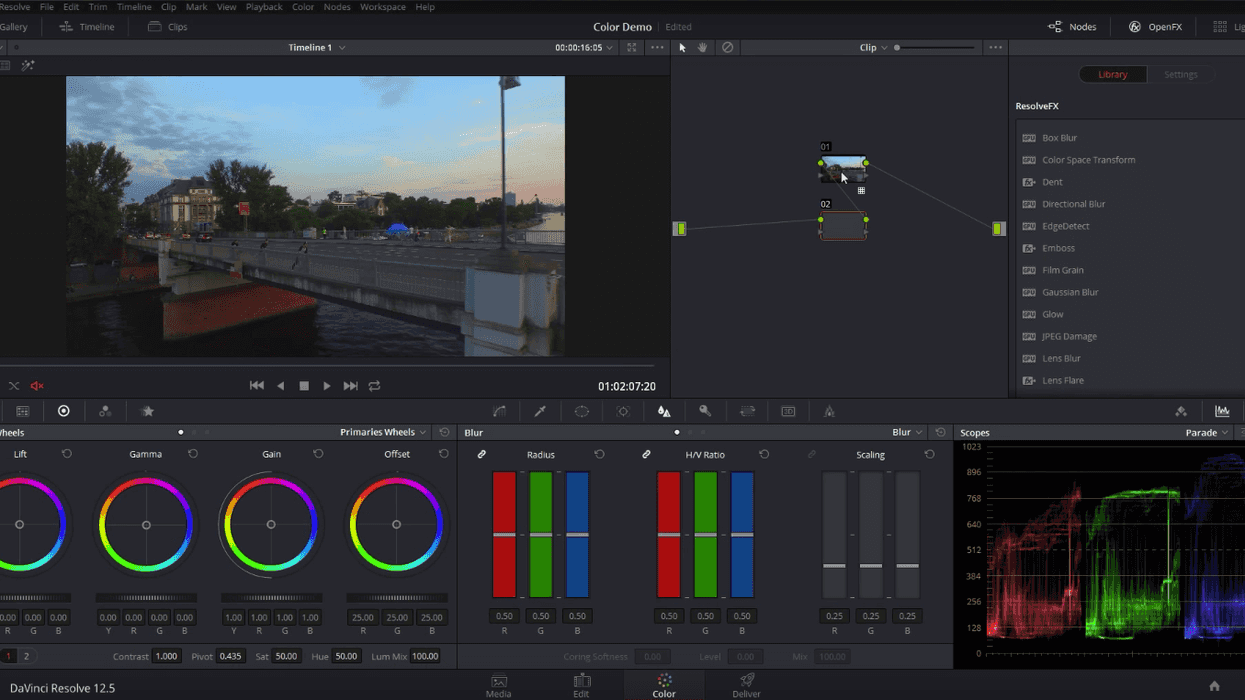Select Film Grain effect from ResolveFX
The height and width of the screenshot is (700, 1245).
point(1063,270)
